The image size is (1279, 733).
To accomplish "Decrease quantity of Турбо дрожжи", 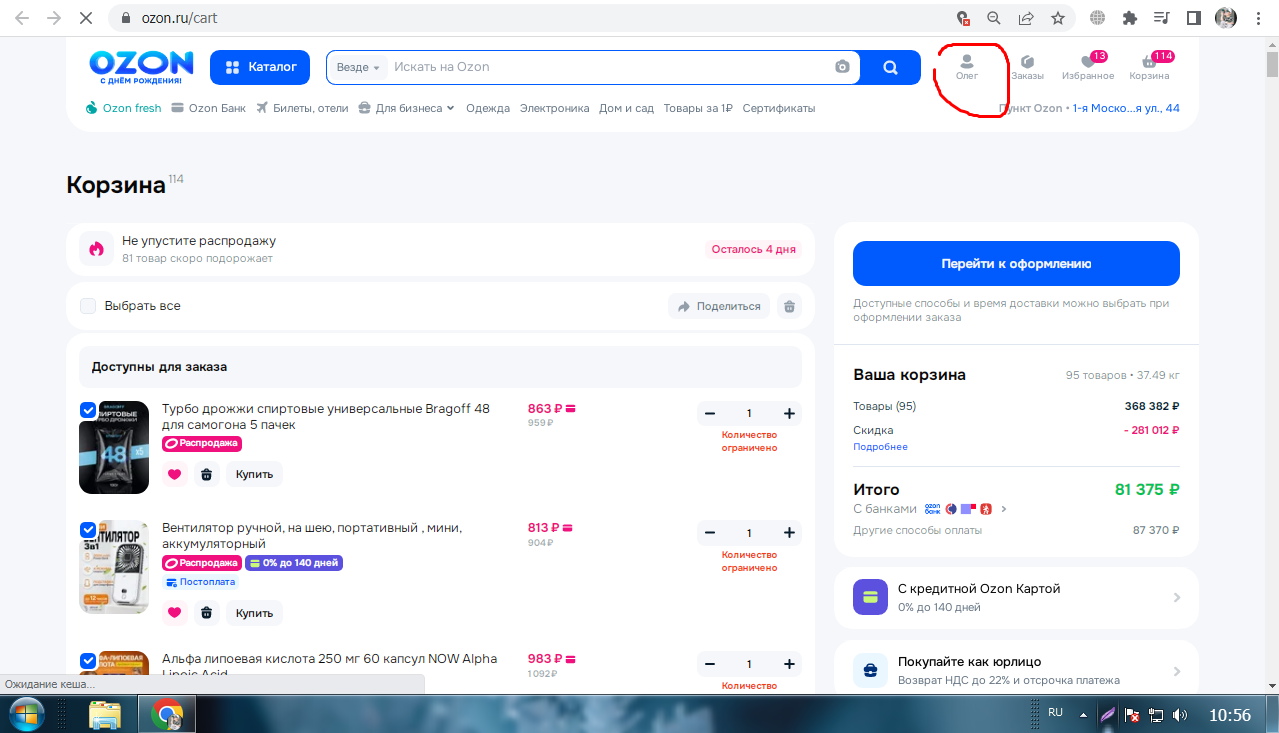I will point(710,413).
